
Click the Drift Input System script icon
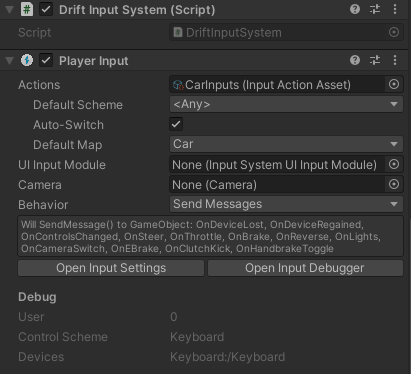27,9
